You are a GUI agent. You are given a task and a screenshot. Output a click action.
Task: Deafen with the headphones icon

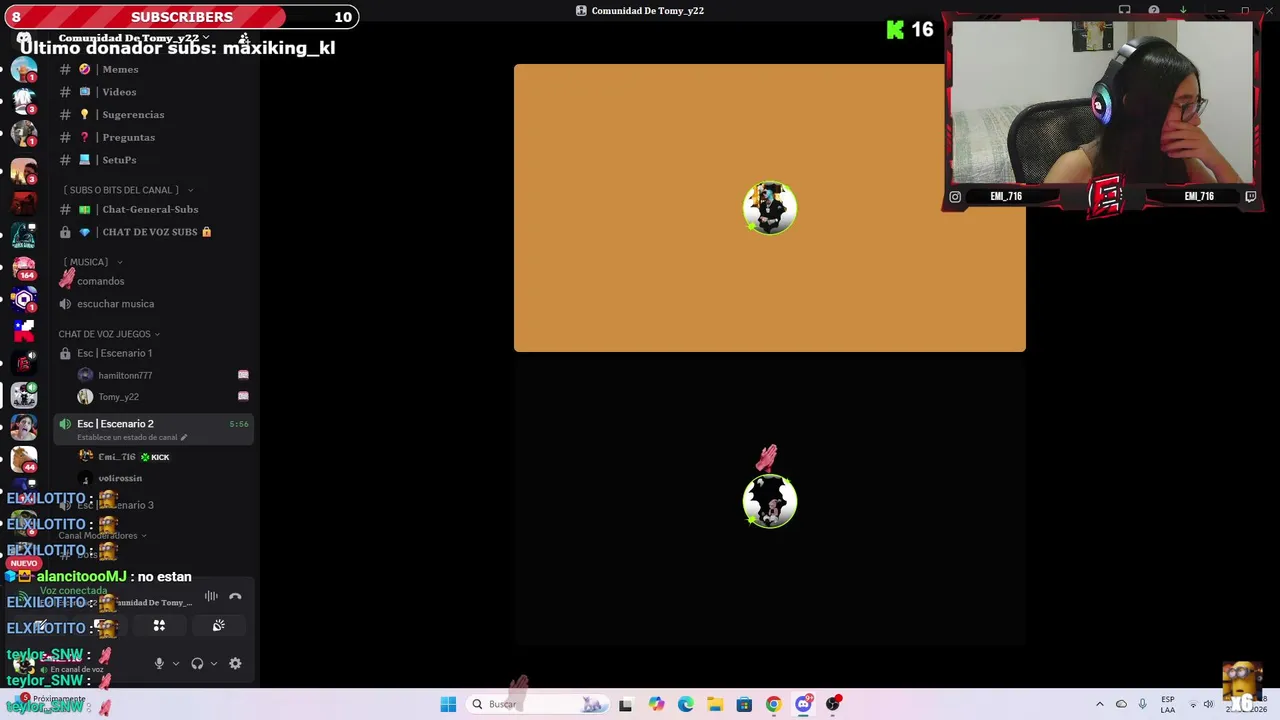point(197,663)
